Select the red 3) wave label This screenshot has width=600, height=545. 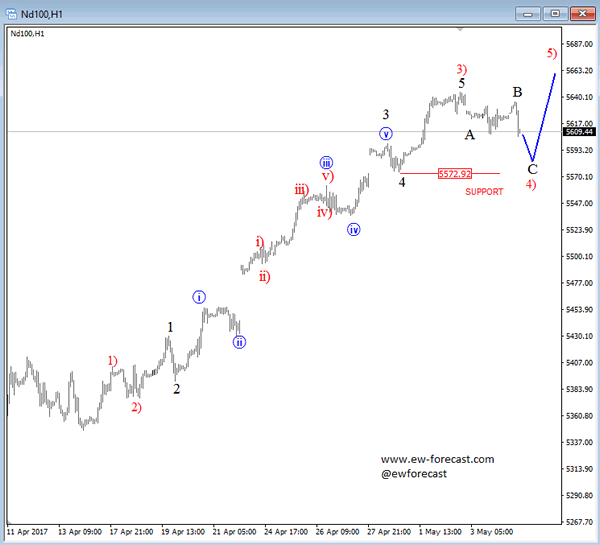[x=461, y=69]
